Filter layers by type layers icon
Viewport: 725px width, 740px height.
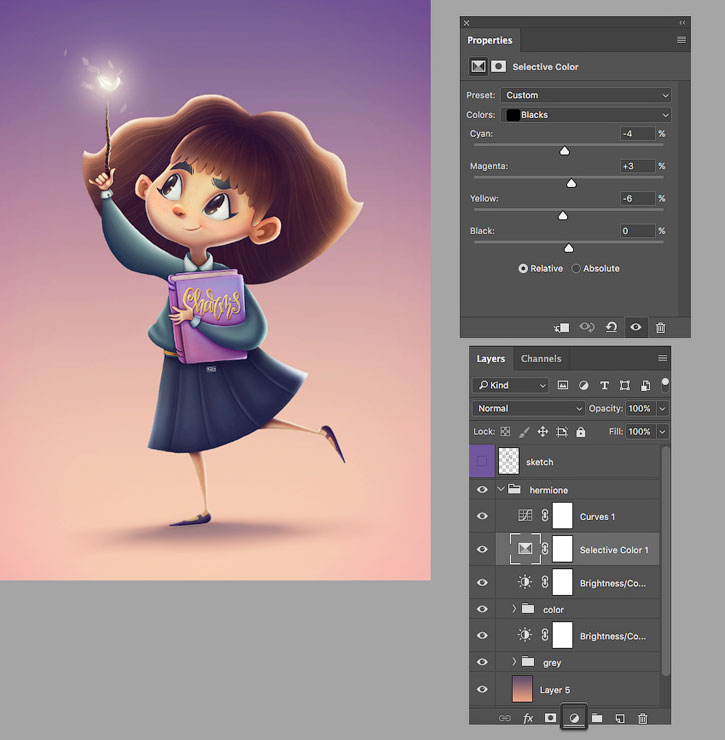tap(604, 385)
